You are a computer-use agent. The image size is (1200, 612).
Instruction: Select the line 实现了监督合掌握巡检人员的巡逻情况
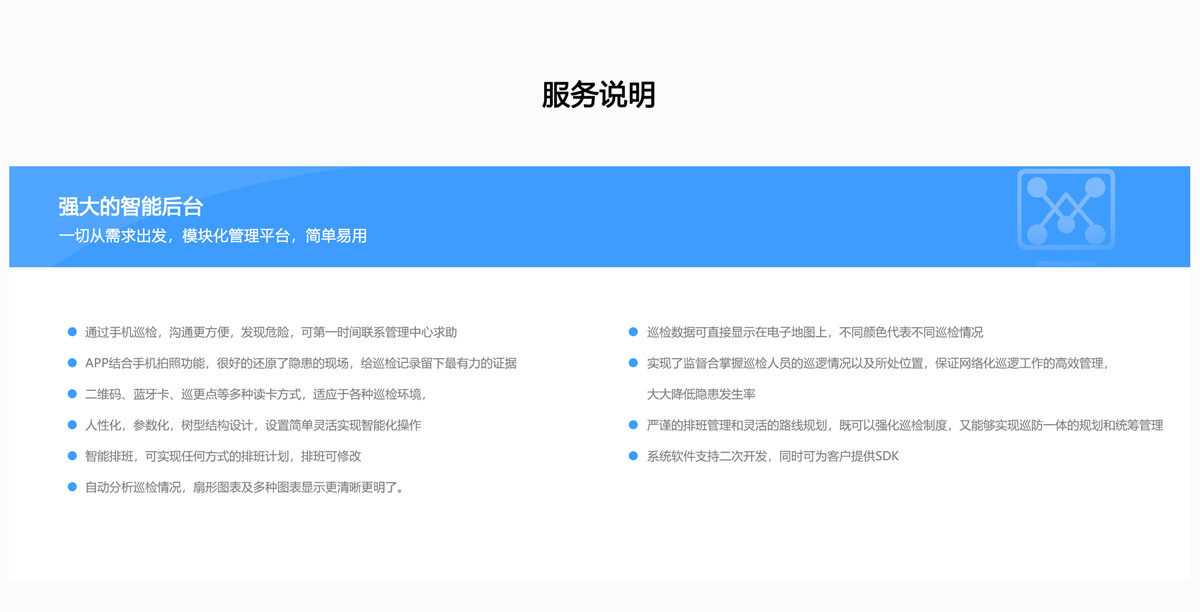tap(877, 363)
